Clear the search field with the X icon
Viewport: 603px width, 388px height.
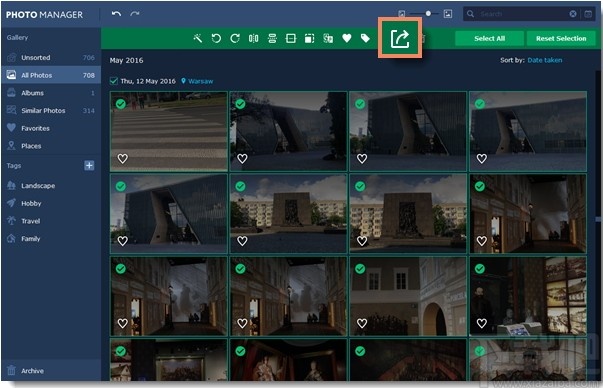point(573,14)
